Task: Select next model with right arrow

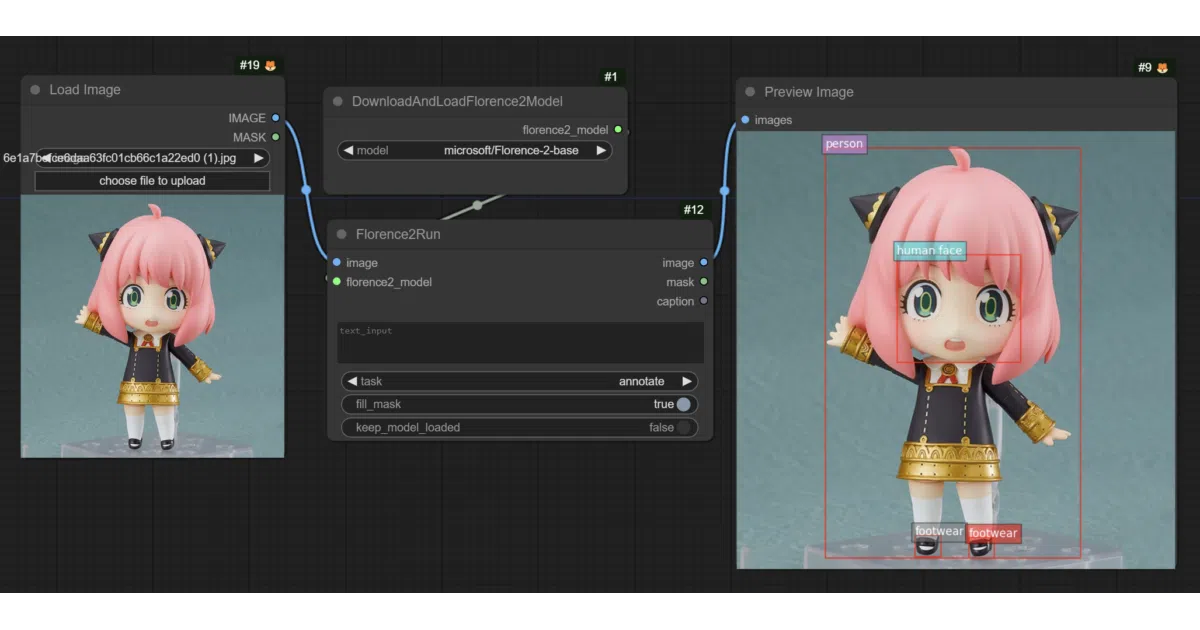Action: (x=601, y=151)
